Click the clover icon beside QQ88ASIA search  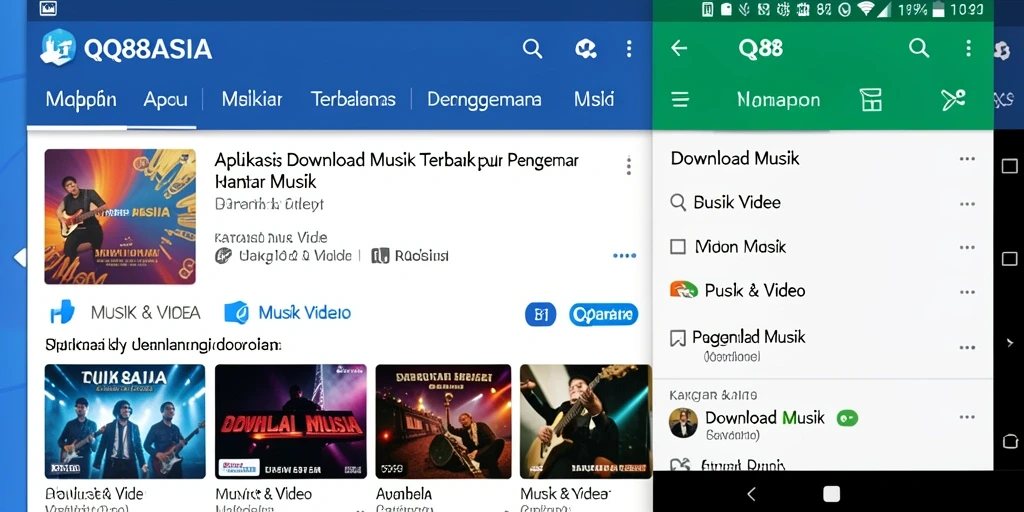[586, 48]
